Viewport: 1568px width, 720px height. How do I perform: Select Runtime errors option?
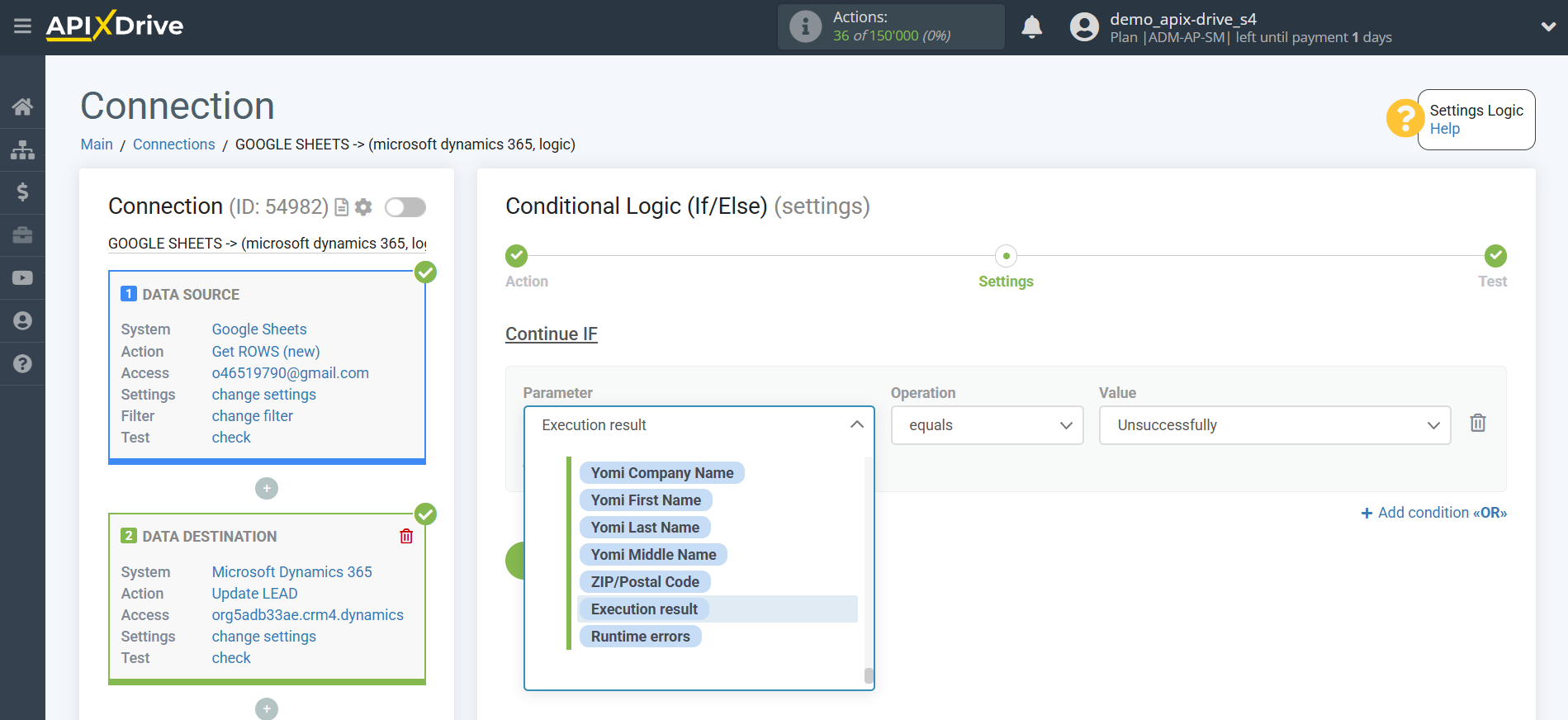[640, 637]
